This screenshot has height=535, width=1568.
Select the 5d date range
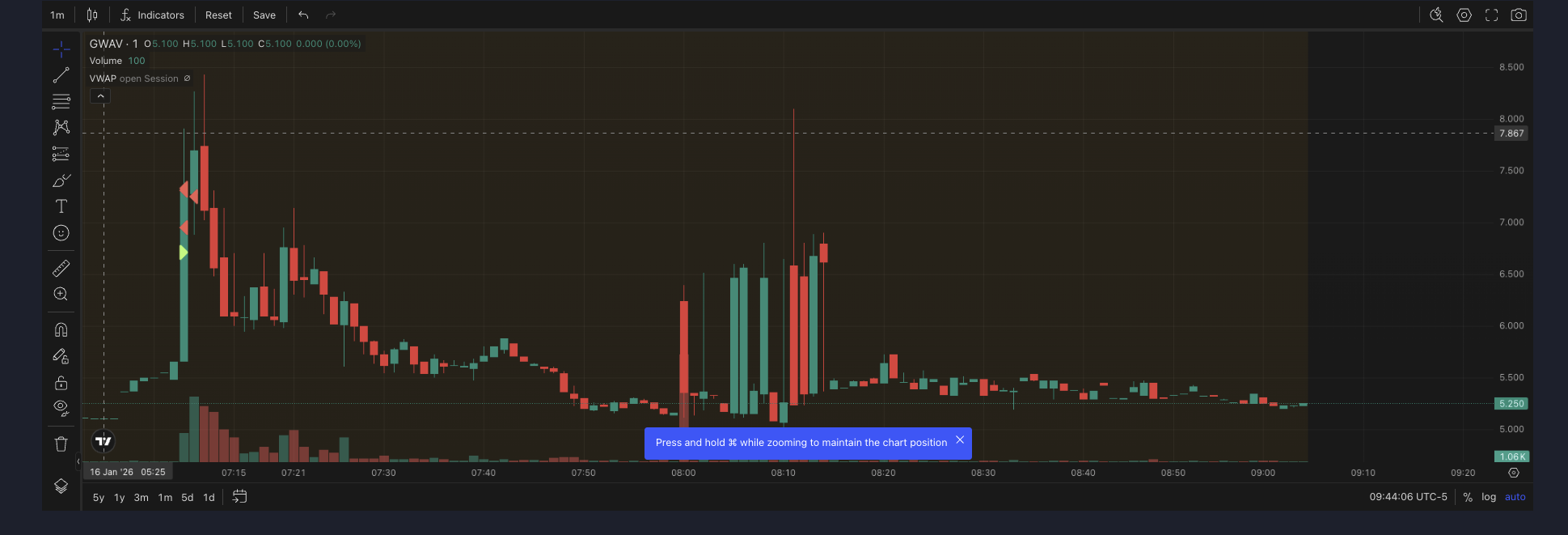click(x=187, y=498)
